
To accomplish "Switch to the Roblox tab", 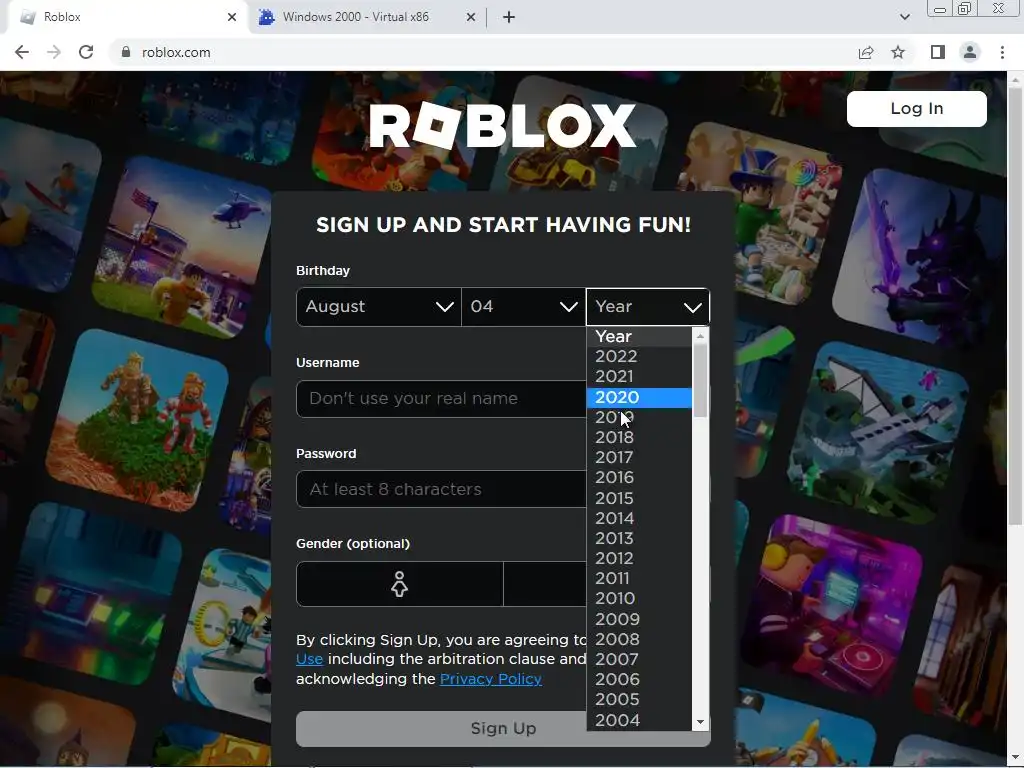I will 124,17.
